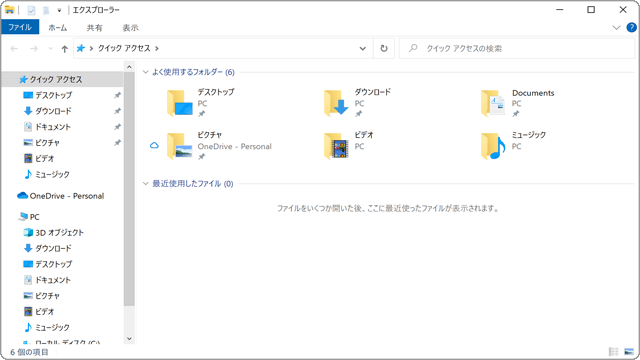Select the ダウンロード folder icon in main pane

click(x=336, y=103)
